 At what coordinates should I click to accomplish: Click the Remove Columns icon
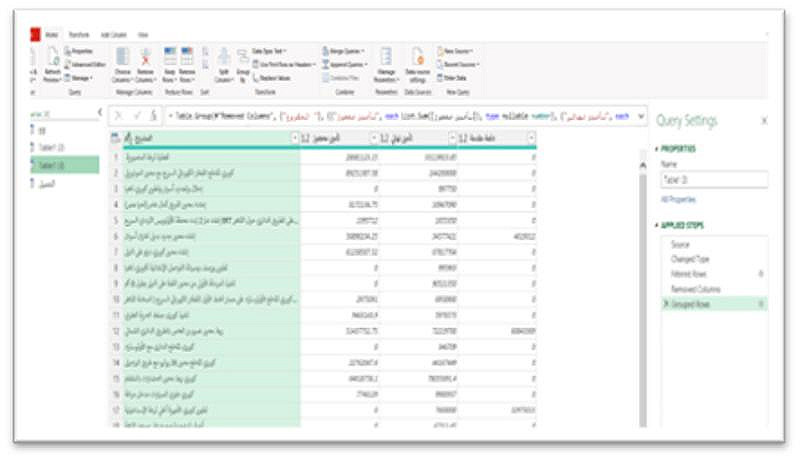click(145, 57)
